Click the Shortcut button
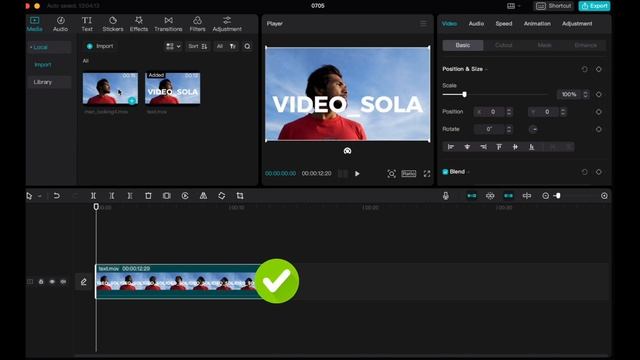 point(553,6)
